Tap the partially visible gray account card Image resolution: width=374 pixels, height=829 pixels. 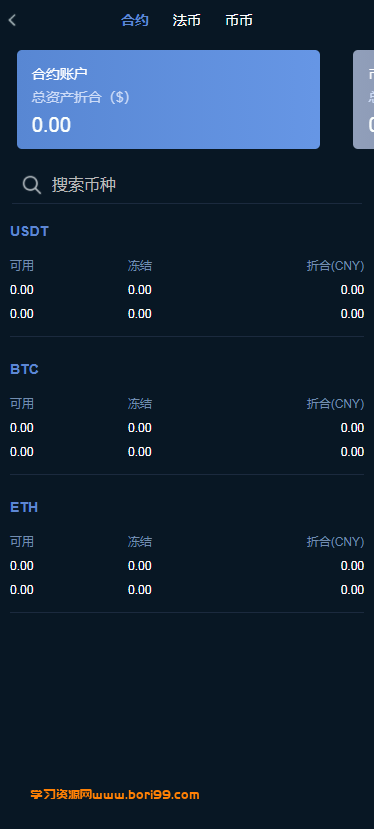point(363,99)
